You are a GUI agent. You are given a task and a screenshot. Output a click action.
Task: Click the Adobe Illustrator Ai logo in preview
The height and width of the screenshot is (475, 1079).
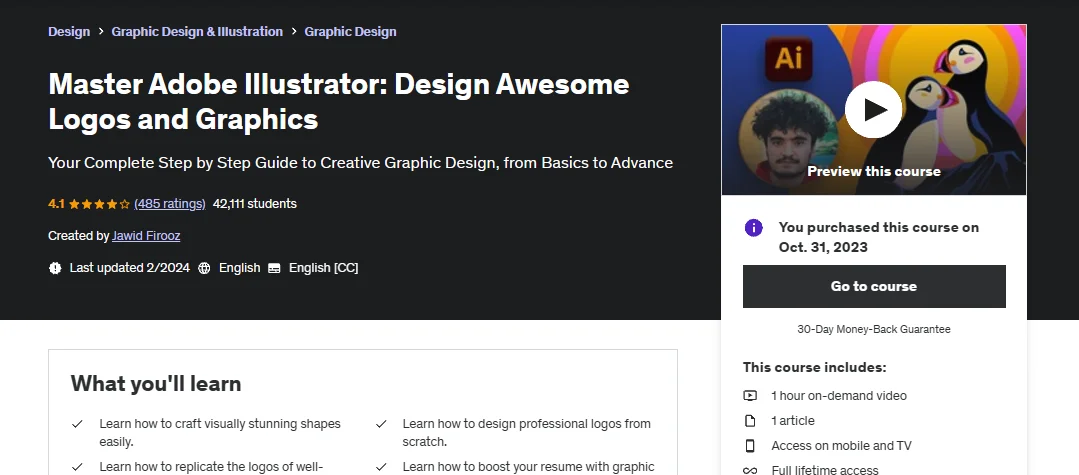pyautogui.click(x=789, y=59)
